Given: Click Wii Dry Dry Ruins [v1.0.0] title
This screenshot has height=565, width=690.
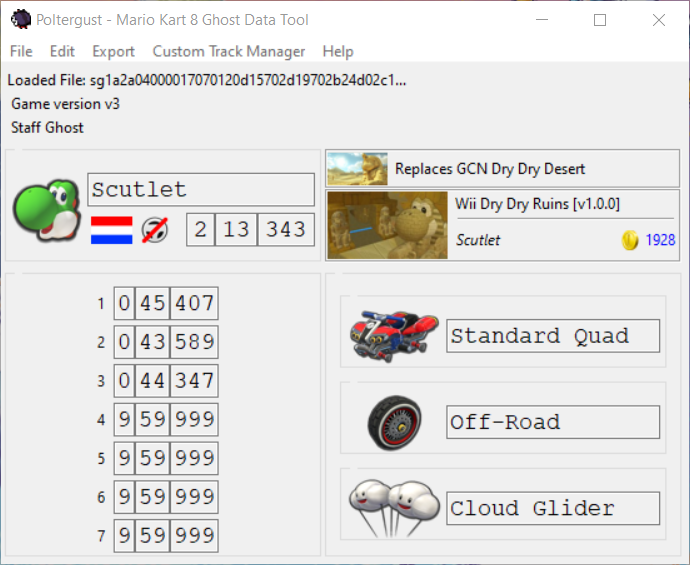Looking at the screenshot, I should point(537,204).
